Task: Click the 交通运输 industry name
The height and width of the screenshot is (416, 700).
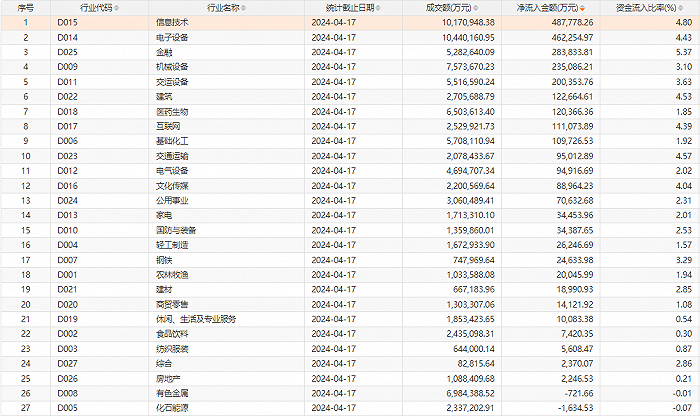Action: tap(172, 156)
